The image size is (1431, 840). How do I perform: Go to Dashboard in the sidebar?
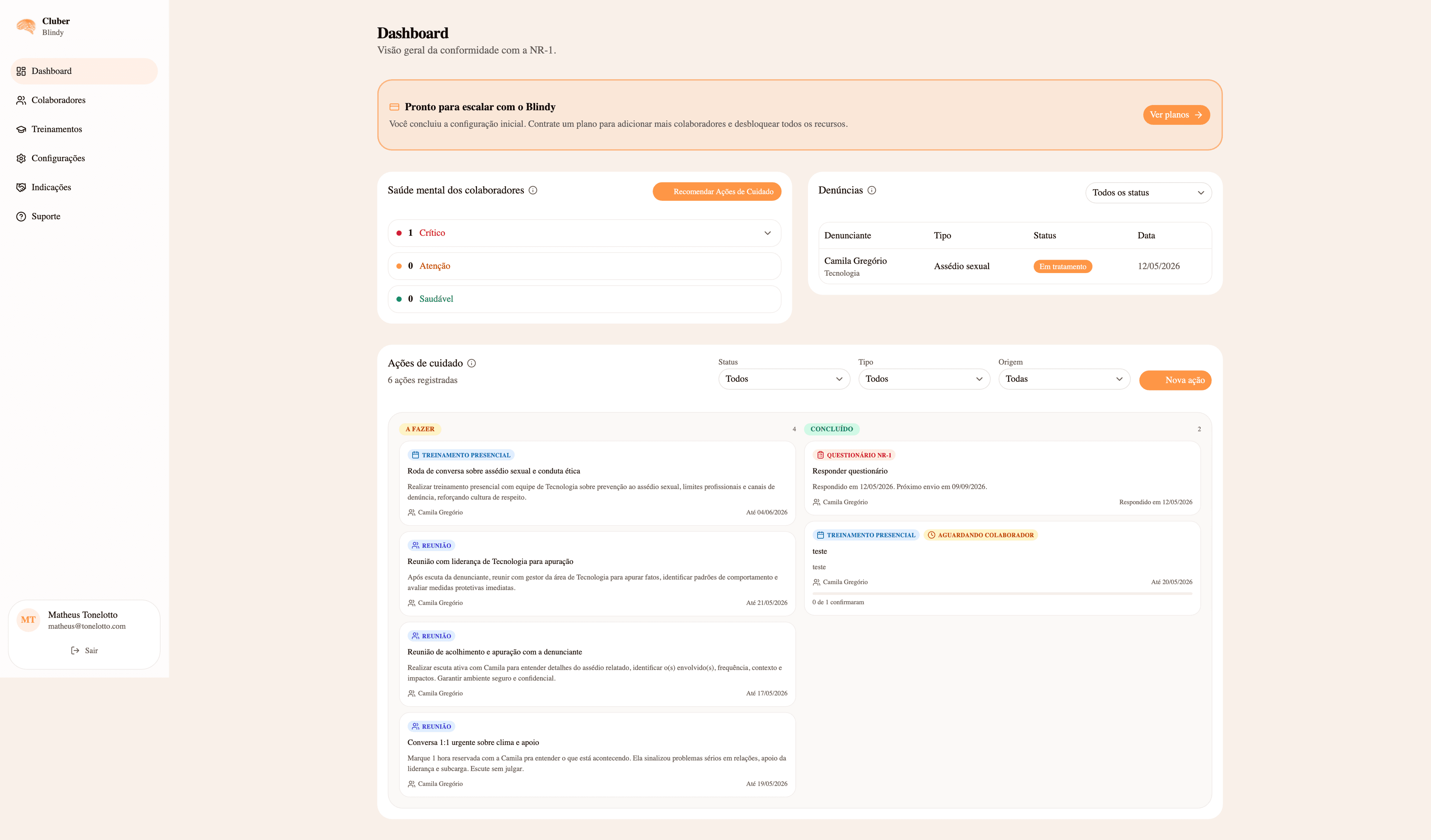[84, 71]
